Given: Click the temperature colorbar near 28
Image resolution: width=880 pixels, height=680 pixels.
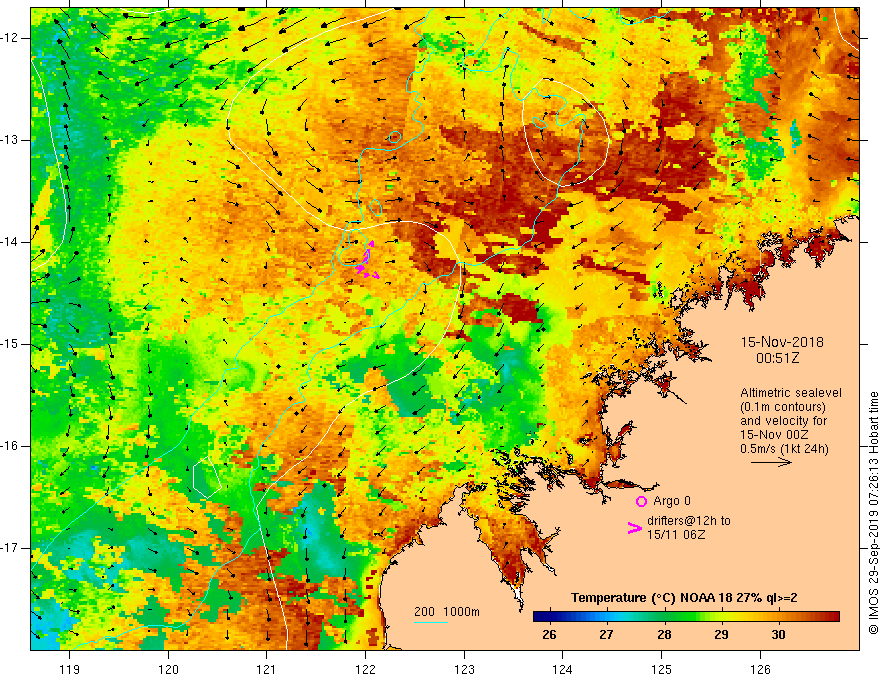Looking at the screenshot, I should point(664,617).
